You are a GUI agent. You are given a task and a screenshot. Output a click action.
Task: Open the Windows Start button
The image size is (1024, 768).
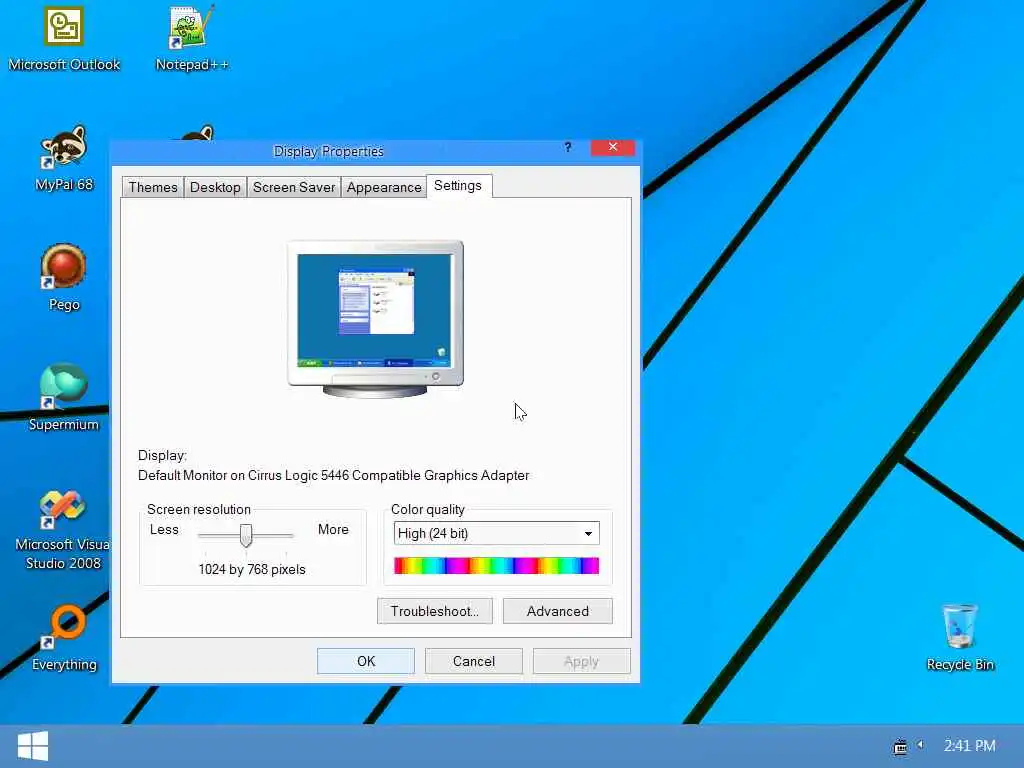(33, 746)
